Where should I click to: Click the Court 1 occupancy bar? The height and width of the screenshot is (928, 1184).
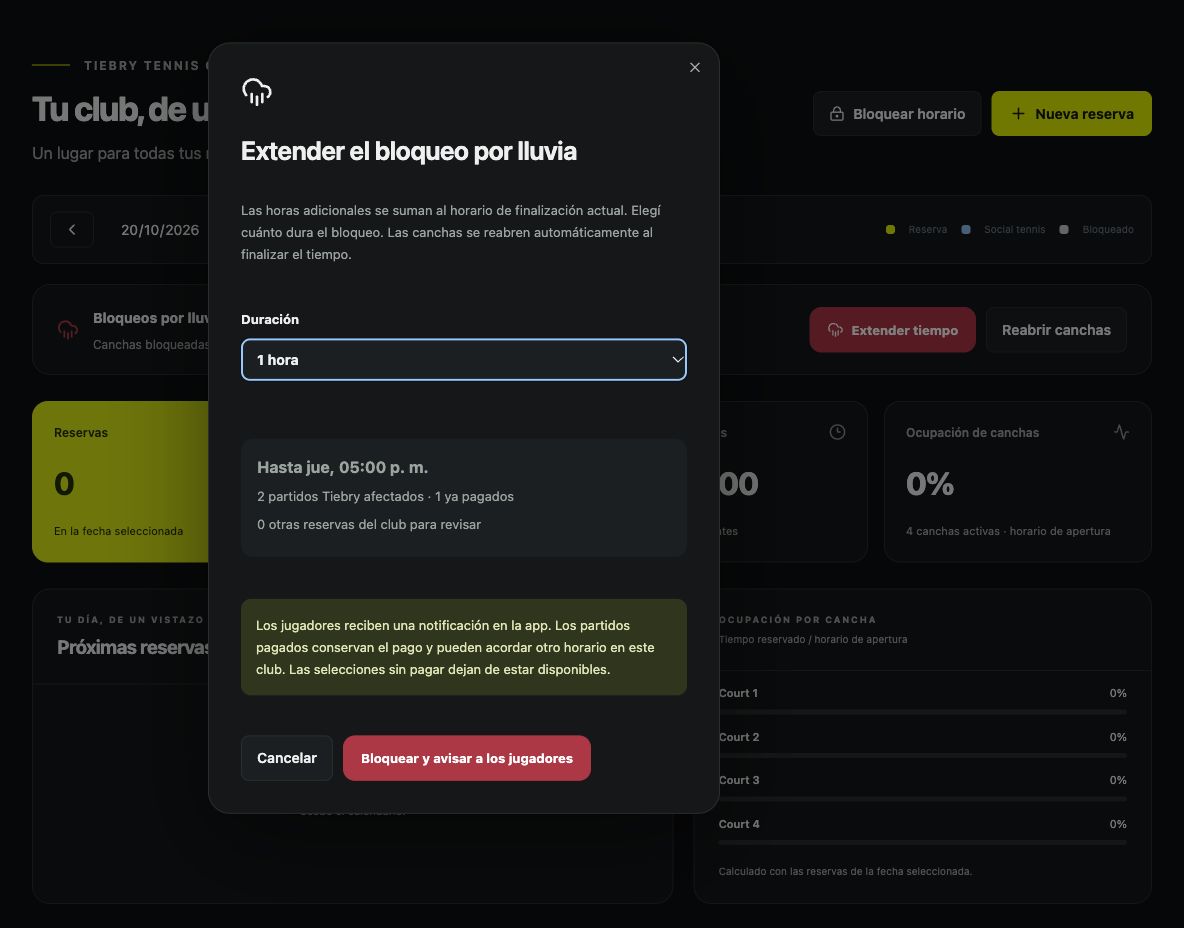click(x=923, y=712)
